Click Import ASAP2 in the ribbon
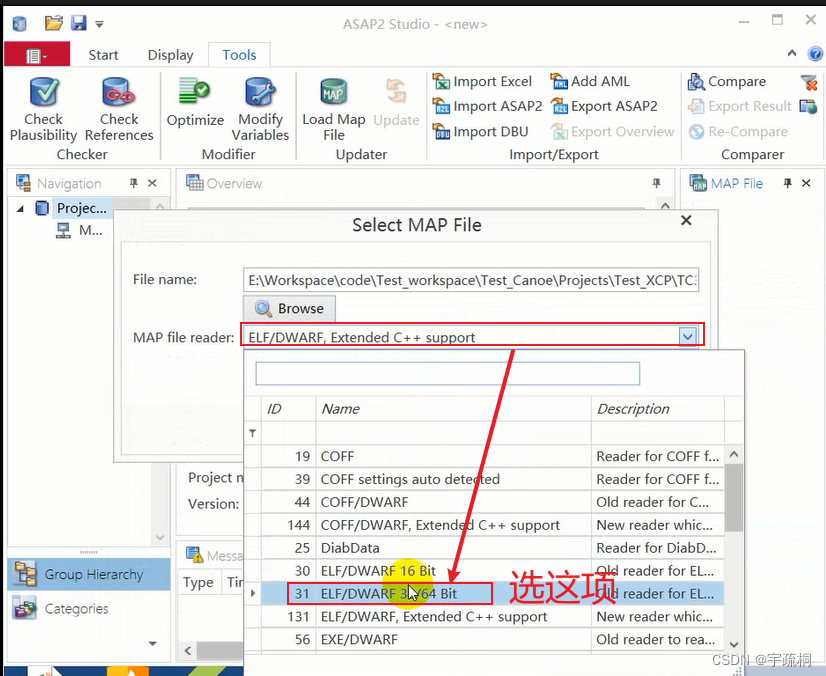The image size is (826, 676). pyautogui.click(x=487, y=106)
